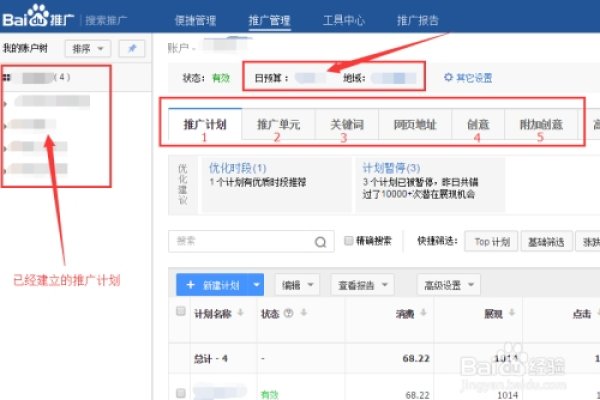
Task: Open the 高级设置 dropdown
Action: tap(449, 285)
